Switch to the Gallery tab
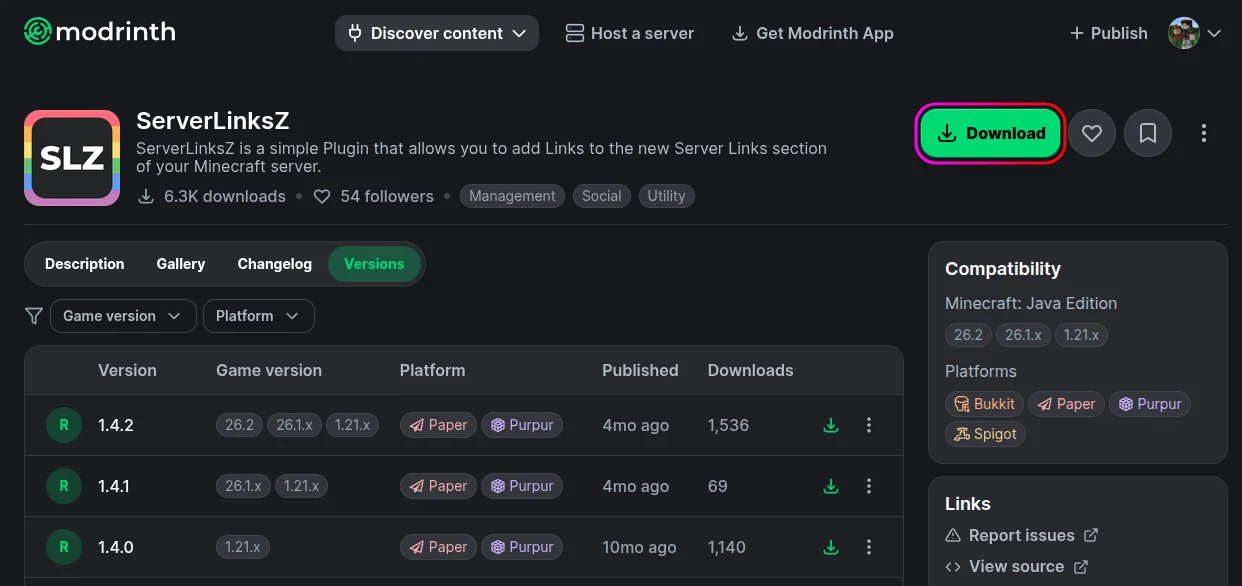Viewport: 1242px width, 586px height. pyautogui.click(x=181, y=264)
